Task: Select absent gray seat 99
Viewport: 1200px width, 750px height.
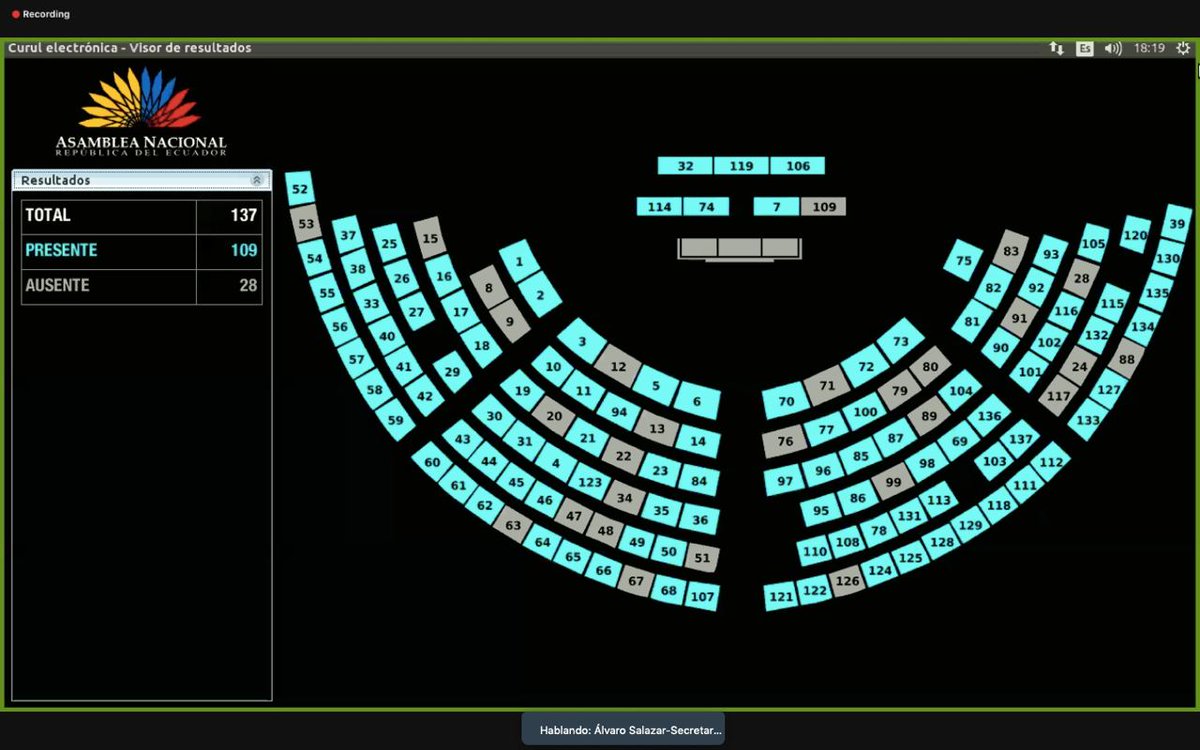Action: pyautogui.click(x=893, y=481)
